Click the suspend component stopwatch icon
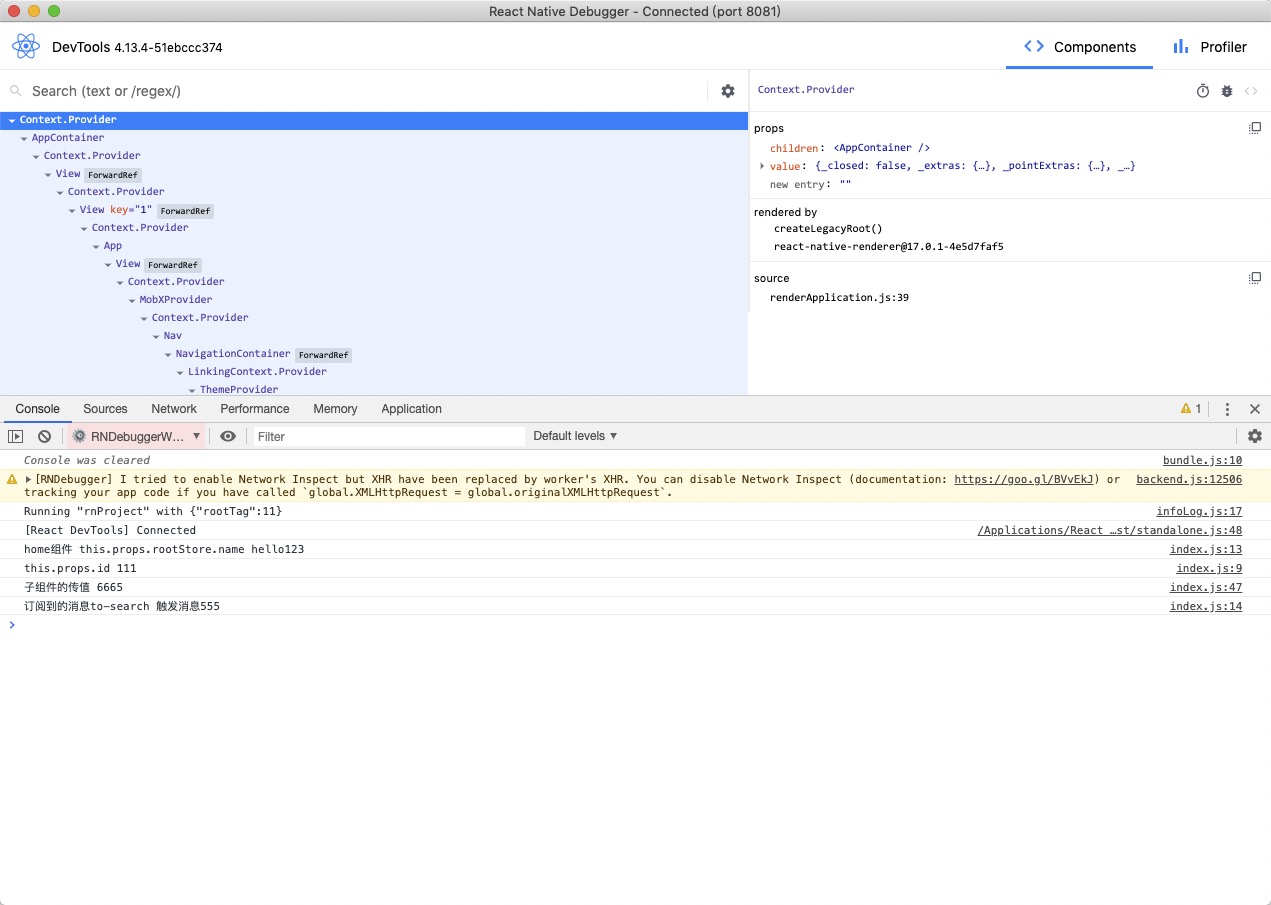The width and height of the screenshot is (1271, 905). tap(1203, 91)
